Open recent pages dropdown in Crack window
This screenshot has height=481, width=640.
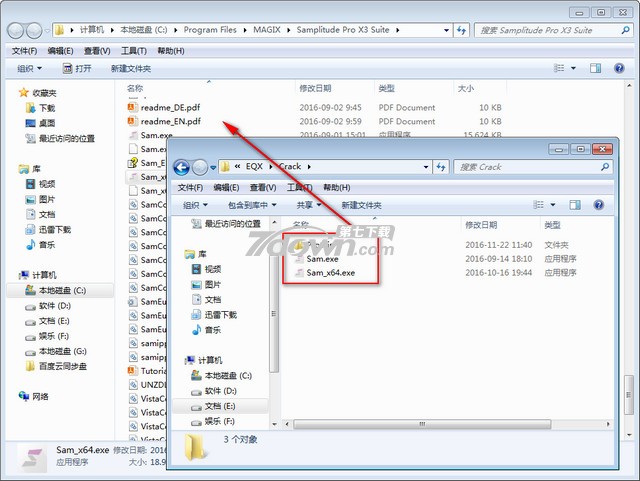tap(213, 167)
